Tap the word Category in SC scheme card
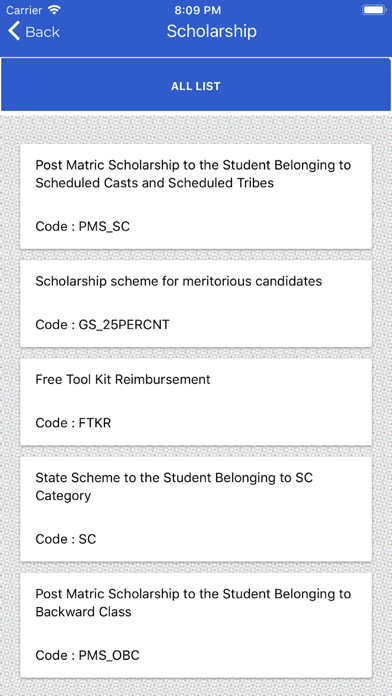The width and height of the screenshot is (392, 696). click(x=63, y=496)
